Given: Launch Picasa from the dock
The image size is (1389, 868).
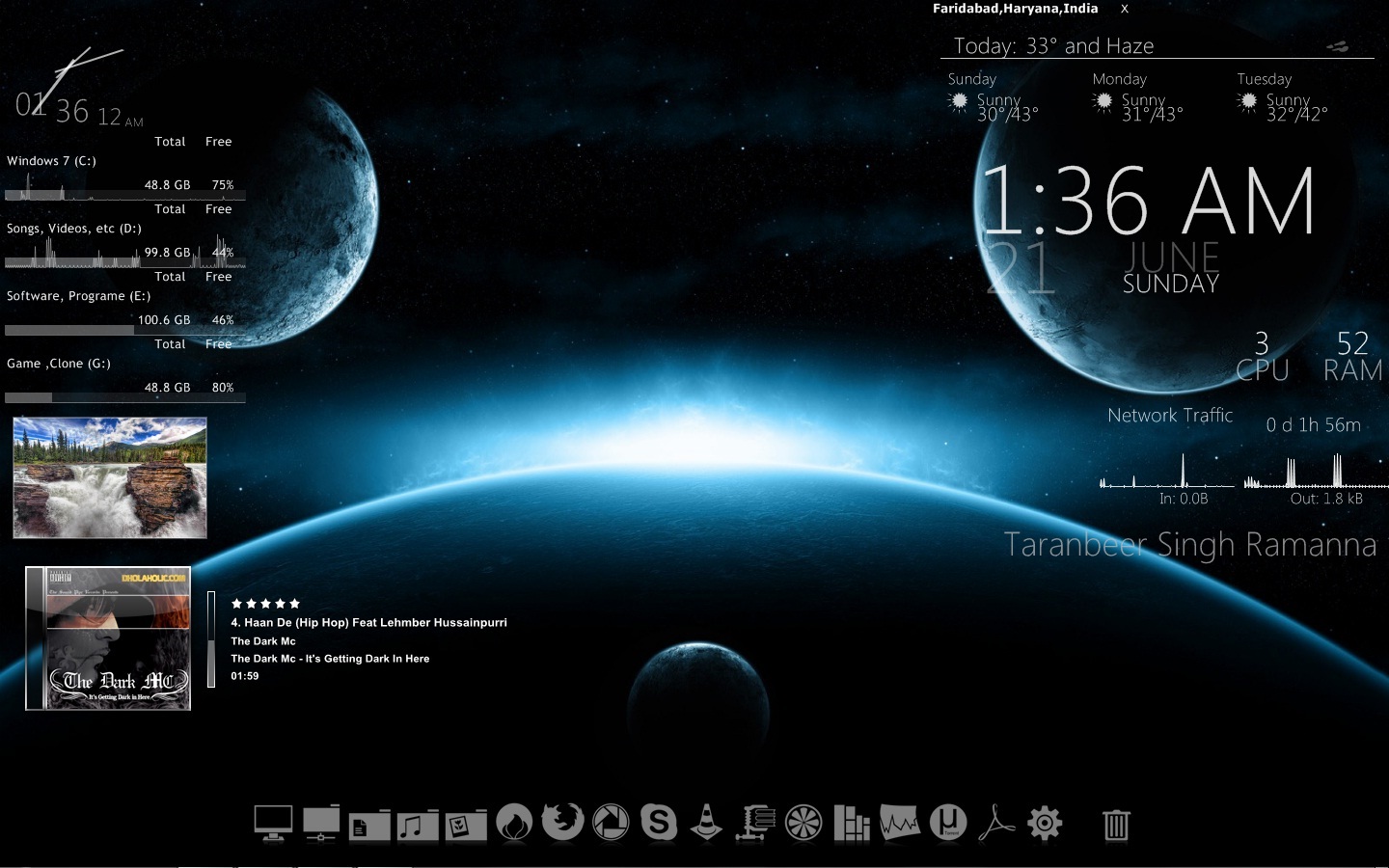Looking at the screenshot, I should pos(611,823).
